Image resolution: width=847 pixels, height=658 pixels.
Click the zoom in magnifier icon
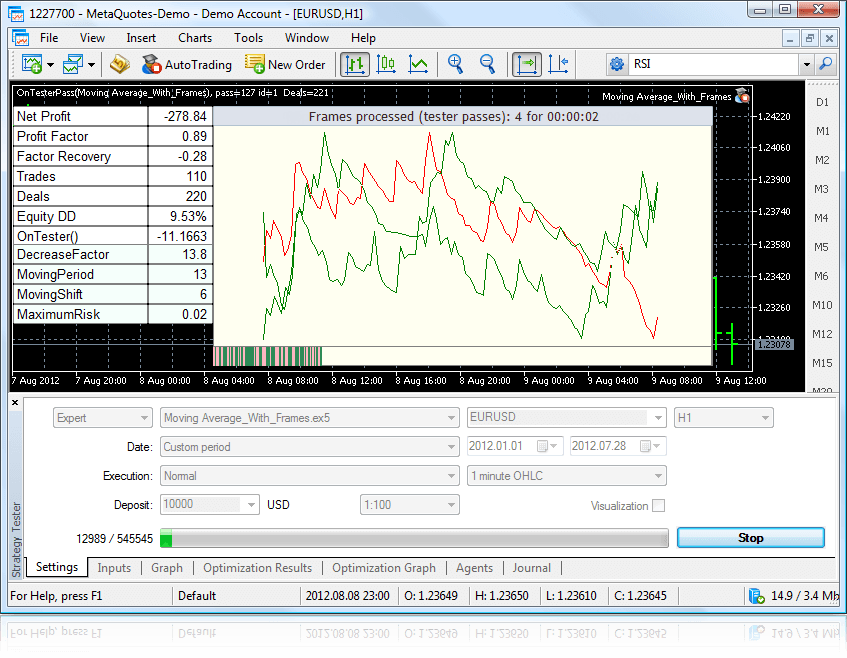pos(455,64)
